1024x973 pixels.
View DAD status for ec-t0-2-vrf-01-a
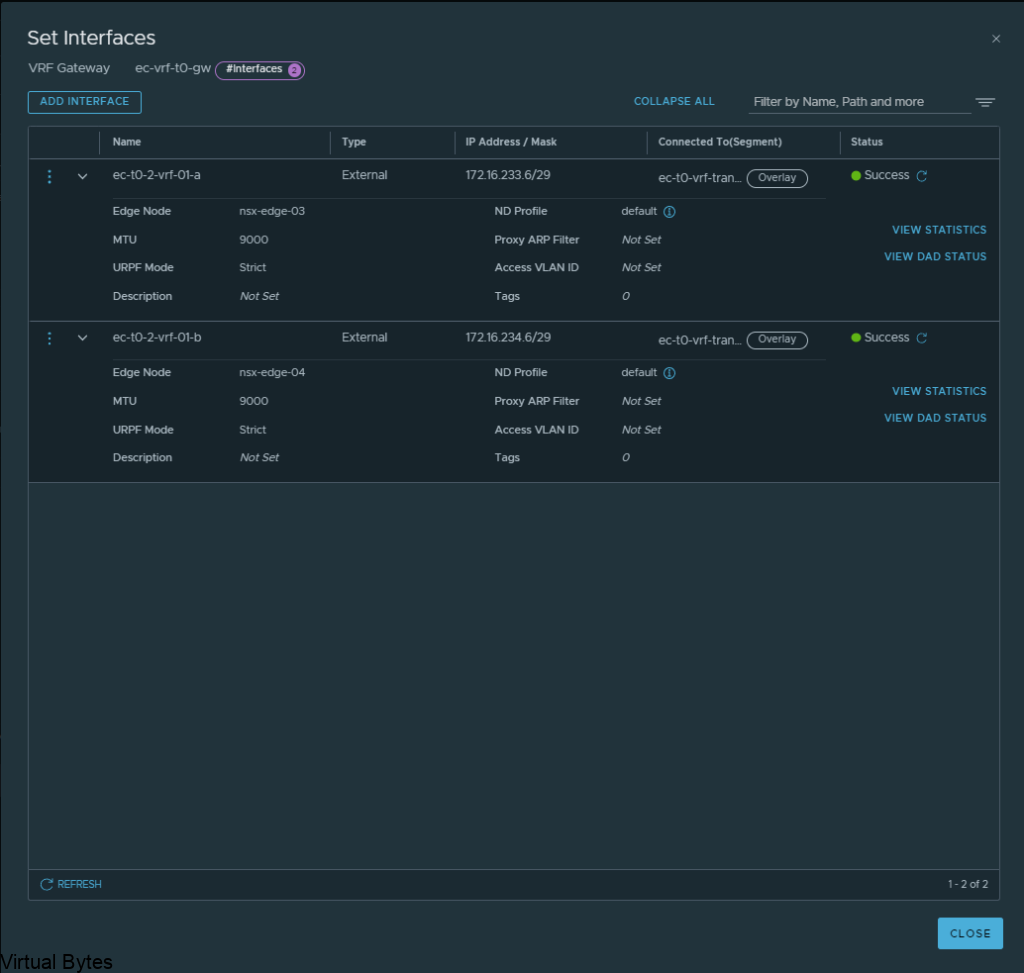[935, 257]
